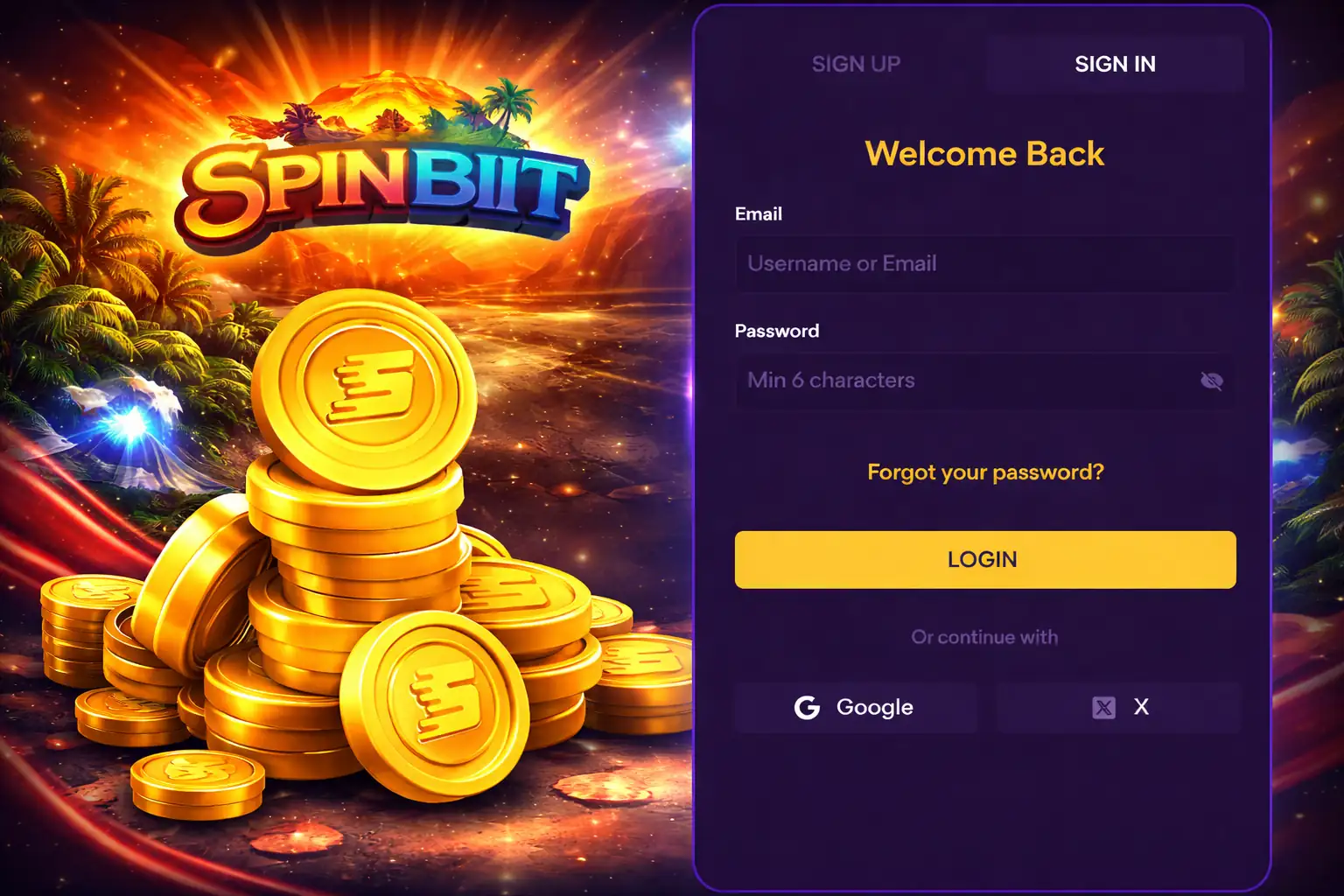Click the X (Twitter) logo icon
The height and width of the screenshot is (896, 1344).
tap(1104, 707)
